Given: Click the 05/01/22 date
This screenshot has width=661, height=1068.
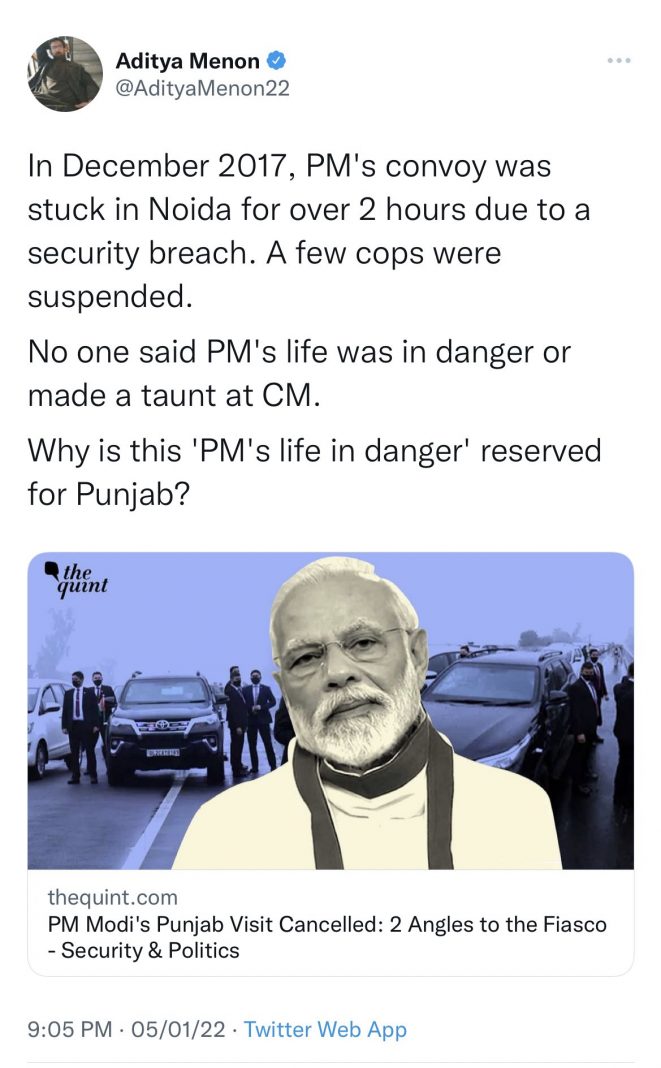Looking at the screenshot, I should tap(178, 1028).
